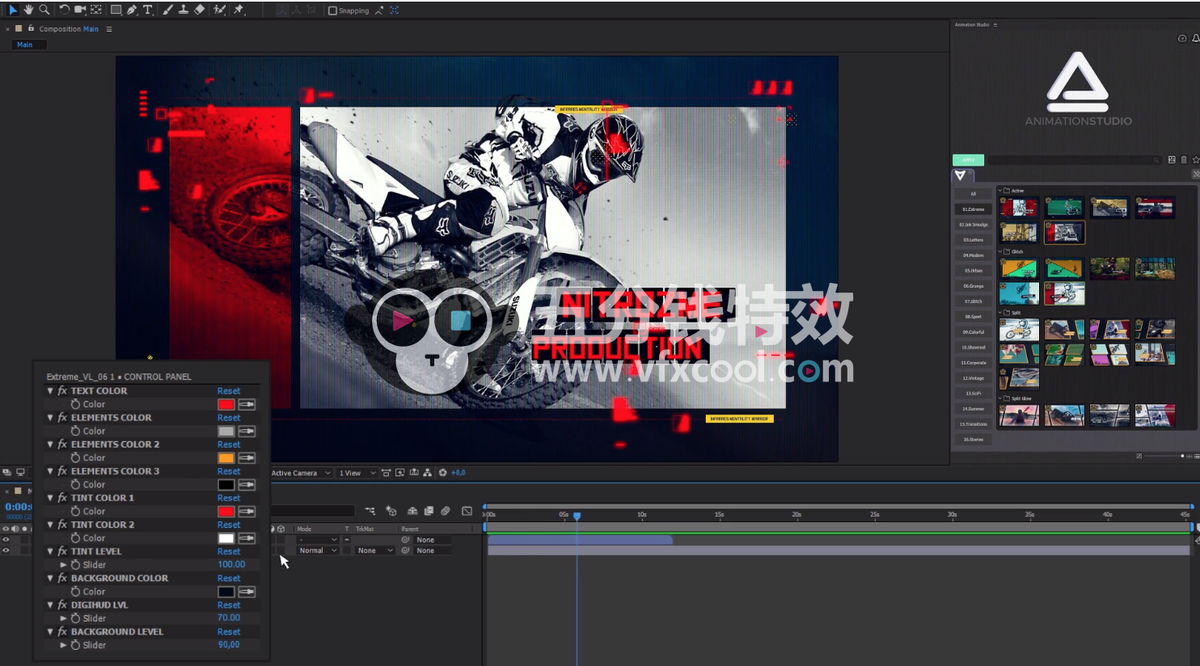This screenshot has height=666, width=1200.
Task: Click the orange ELEMENTS COLOR 2 swatch
Action: pos(226,458)
